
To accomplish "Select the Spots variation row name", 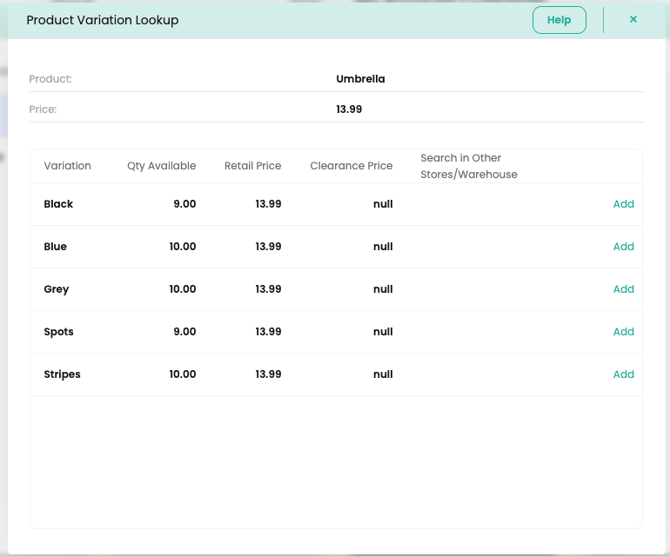I will tap(58, 332).
